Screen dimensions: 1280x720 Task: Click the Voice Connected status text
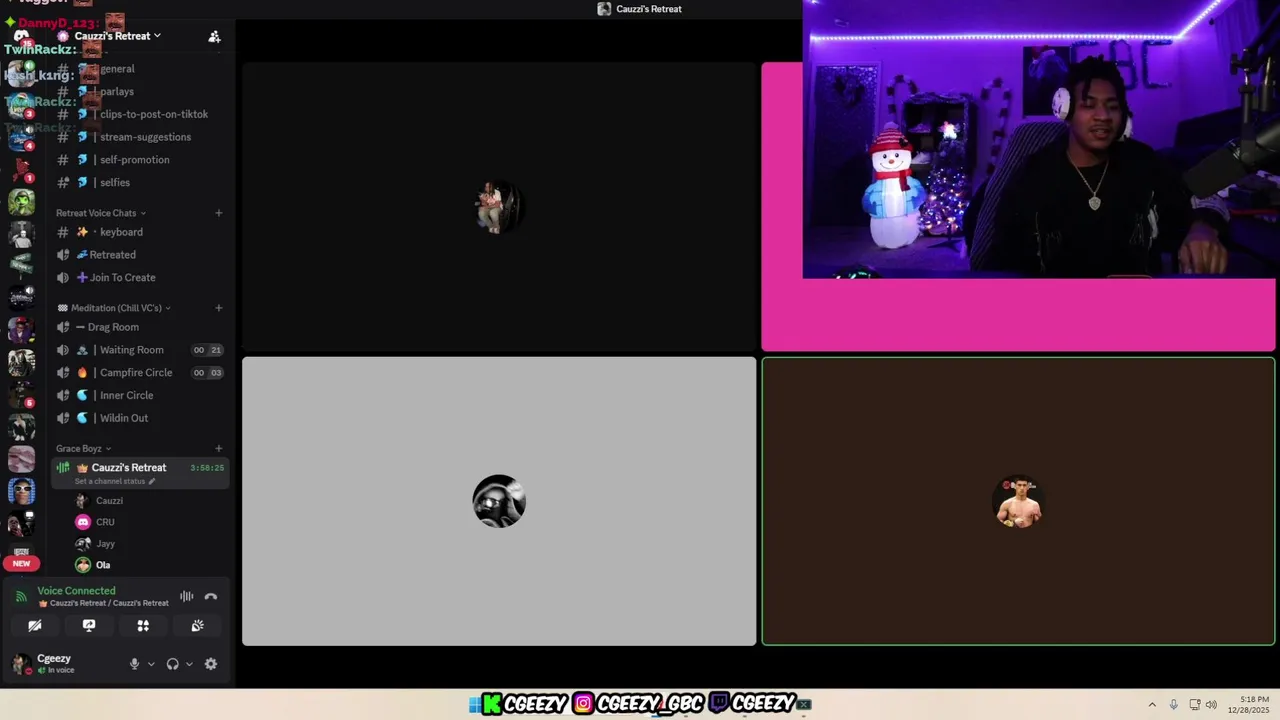[76, 591]
